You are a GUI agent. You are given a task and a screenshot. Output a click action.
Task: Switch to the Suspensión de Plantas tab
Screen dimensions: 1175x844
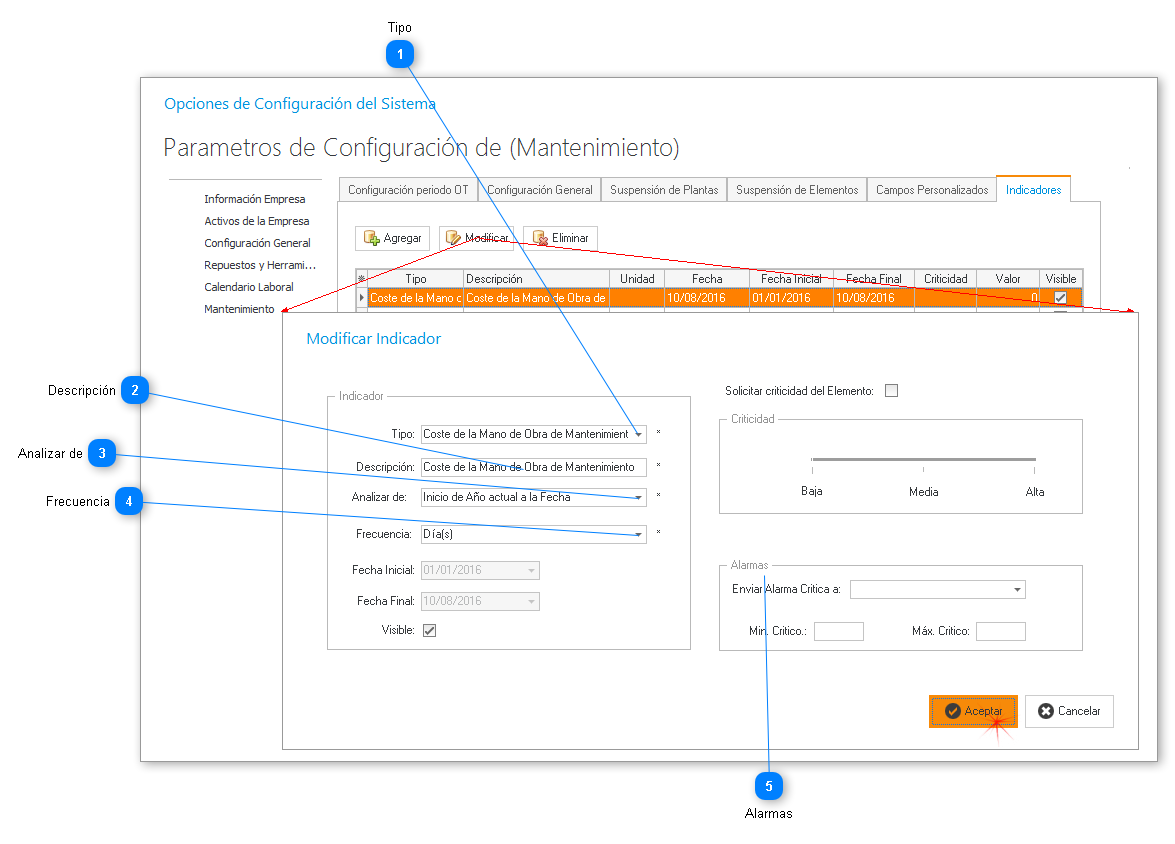664,190
